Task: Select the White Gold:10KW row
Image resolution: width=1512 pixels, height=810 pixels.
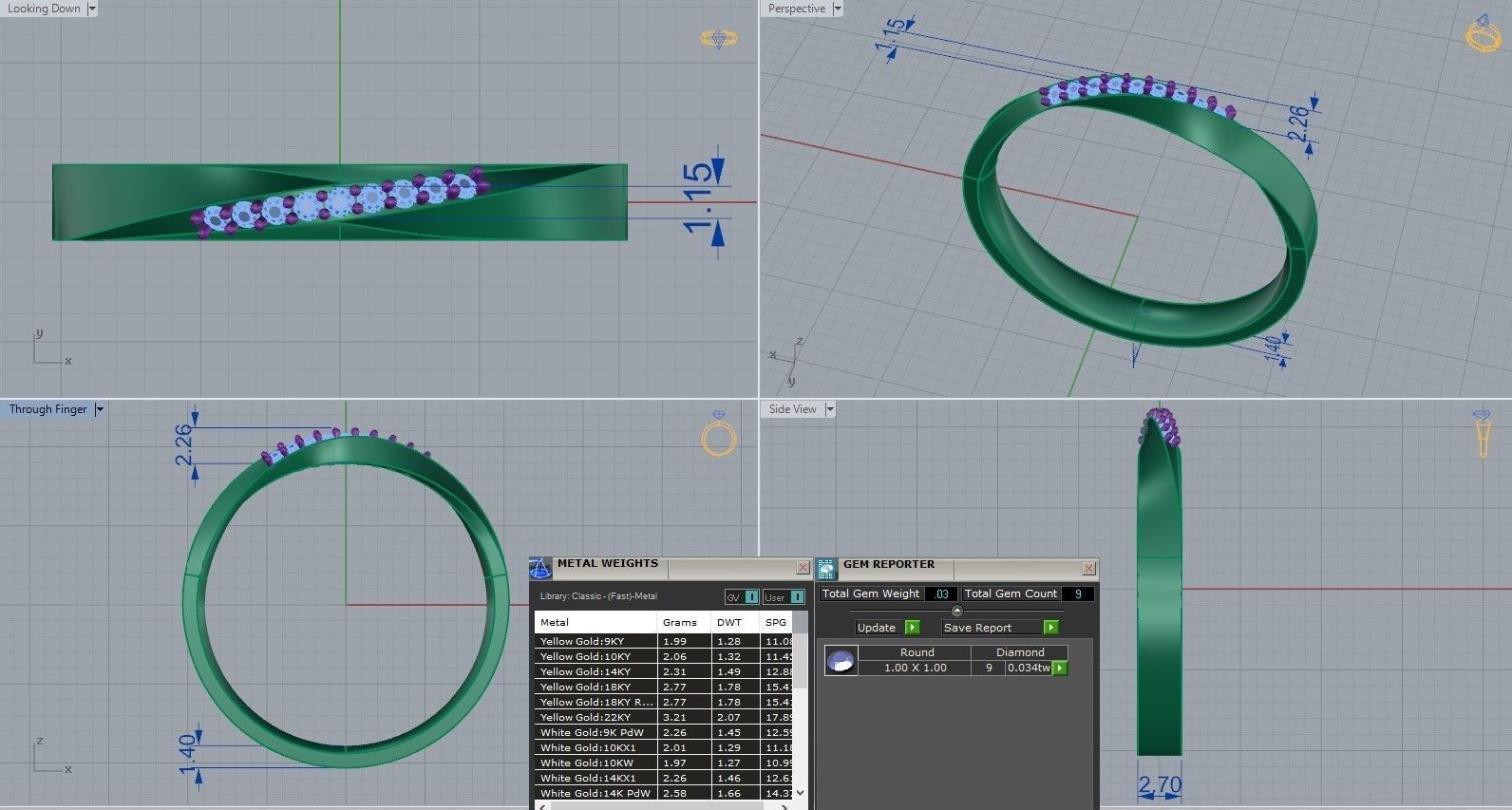Action: [x=664, y=763]
